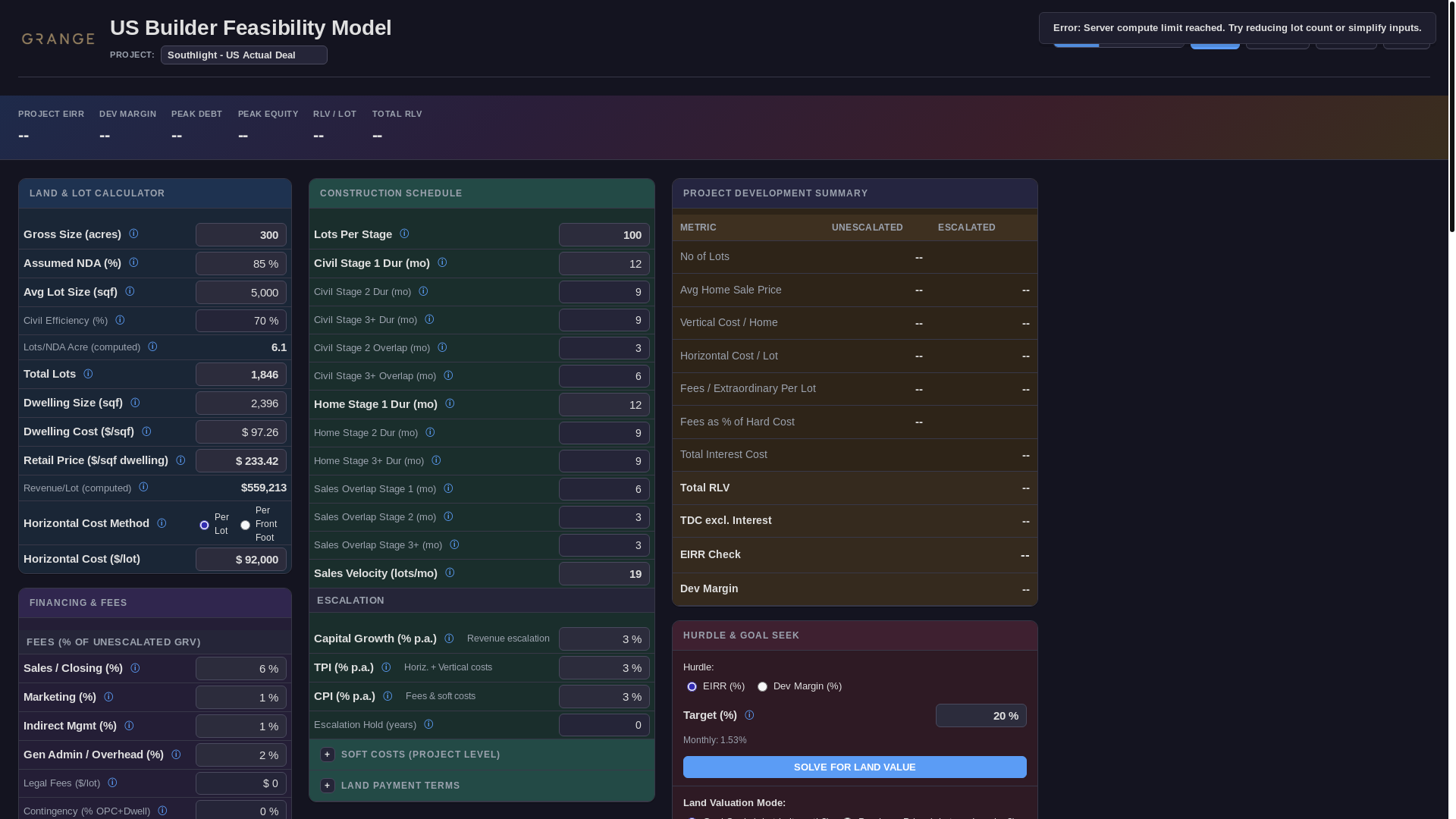Choose EIRR (%) hurdle option
Image resolution: width=1456 pixels, height=819 pixels.
[692, 686]
